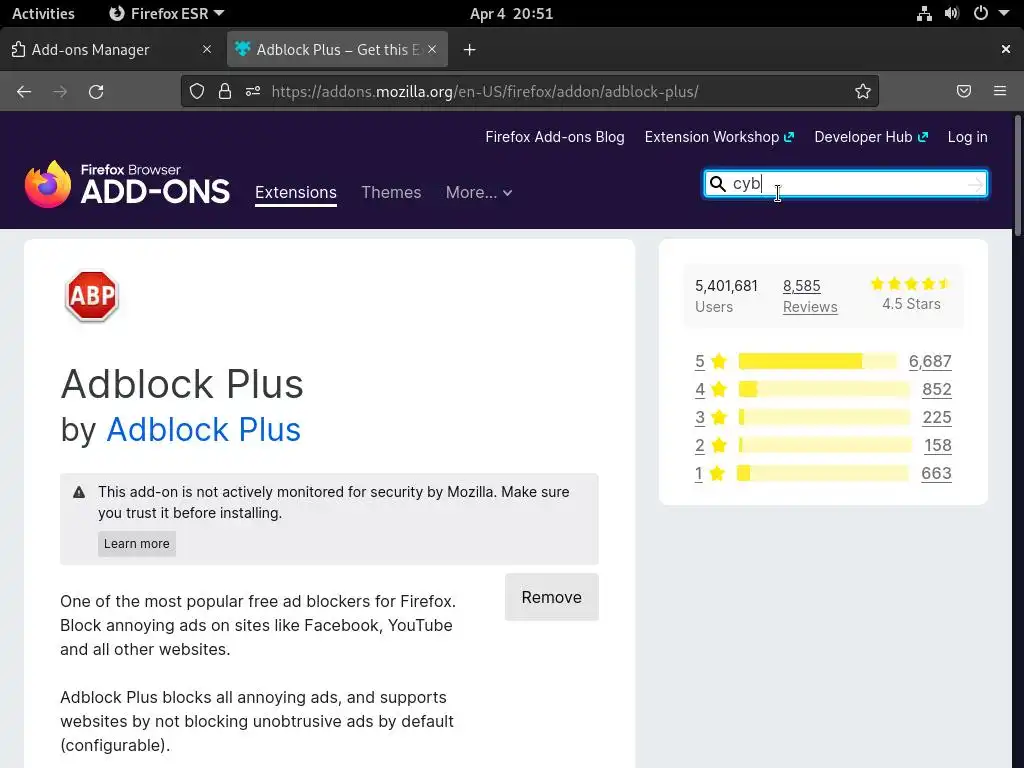Bookmark this page with the star icon
Image resolution: width=1024 pixels, height=768 pixels.
coord(863,91)
